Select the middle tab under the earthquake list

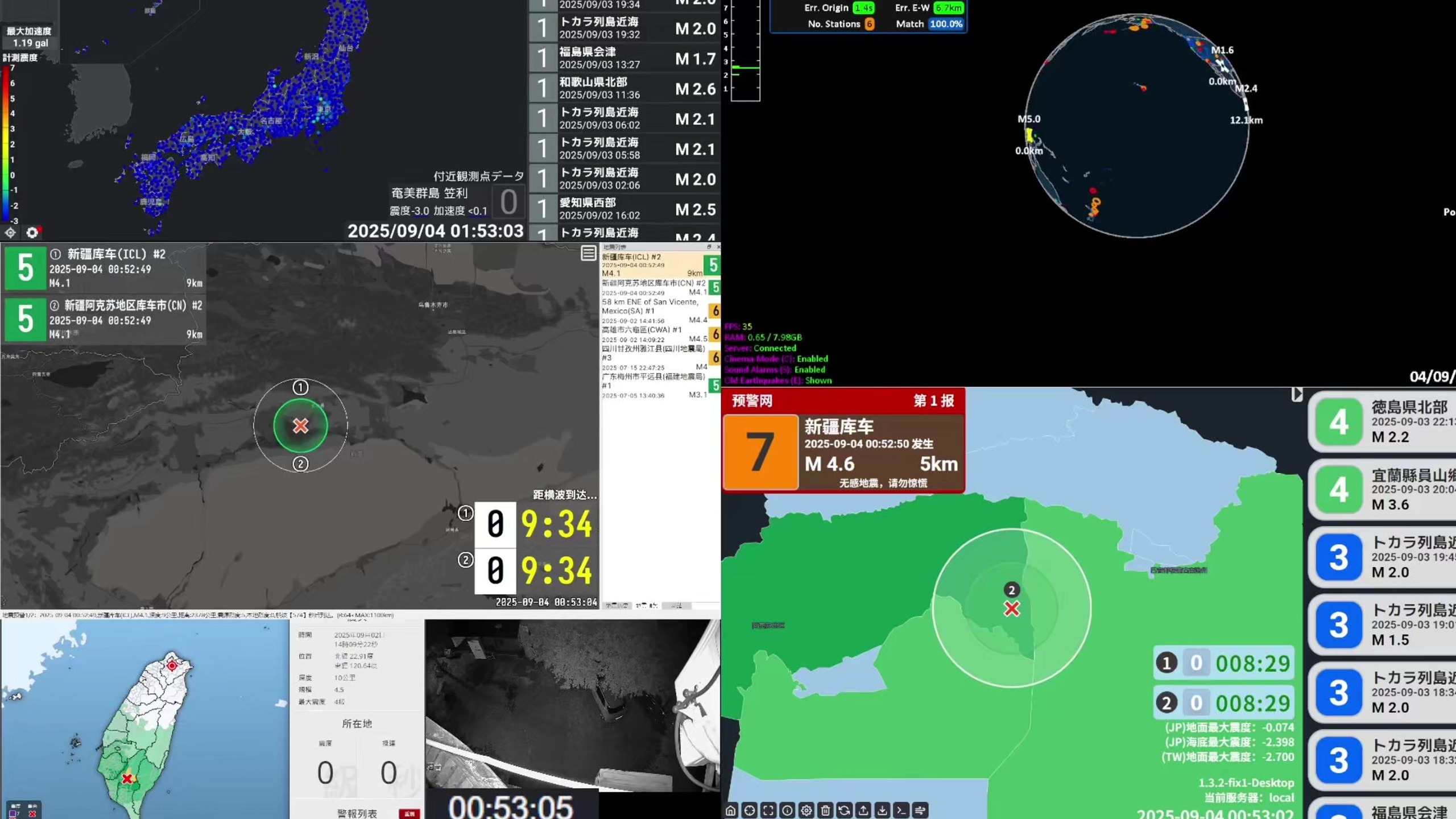(x=647, y=605)
